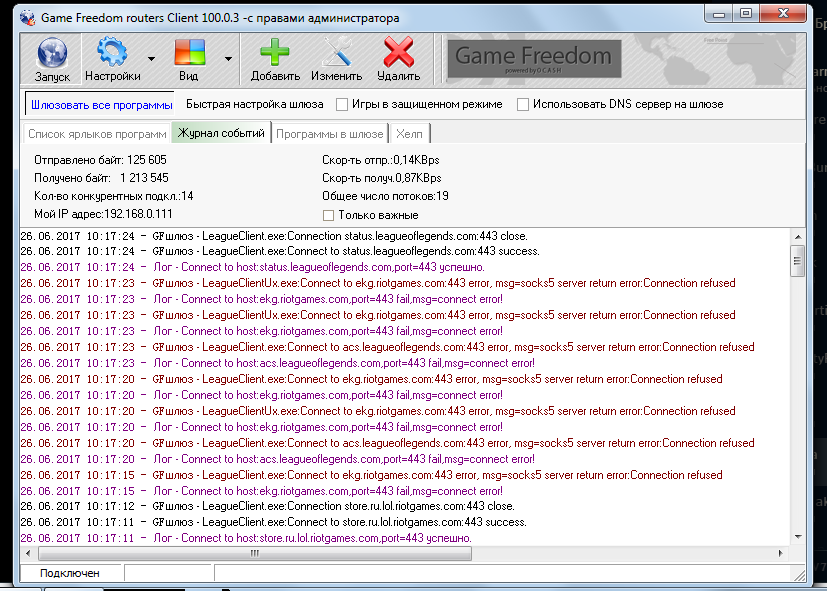Image resolution: width=827 pixels, height=591 pixels.
Task: Switch to Список ярлыков программ tab
Action: [x=97, y=133]
